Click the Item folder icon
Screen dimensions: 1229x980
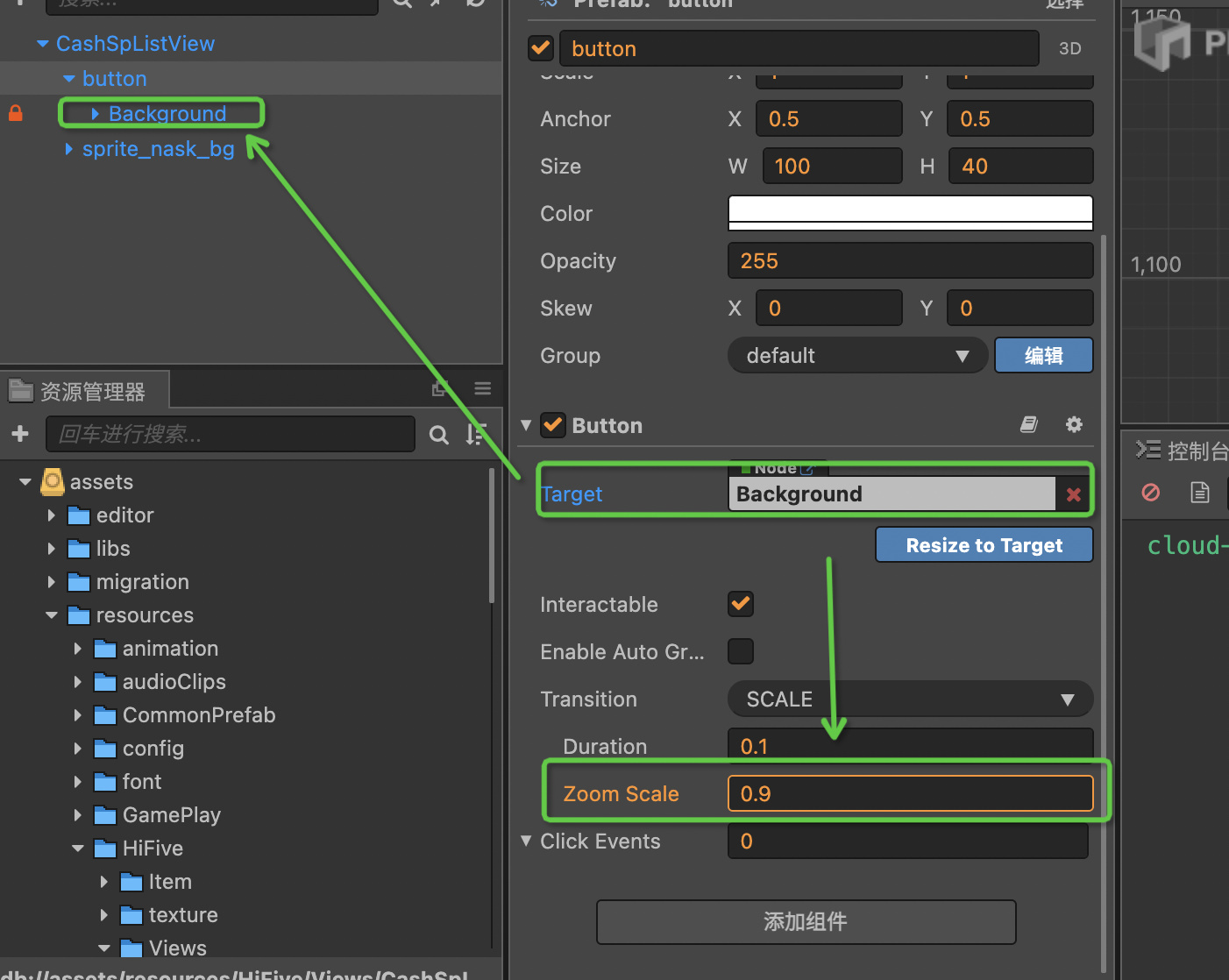[131, 882]
